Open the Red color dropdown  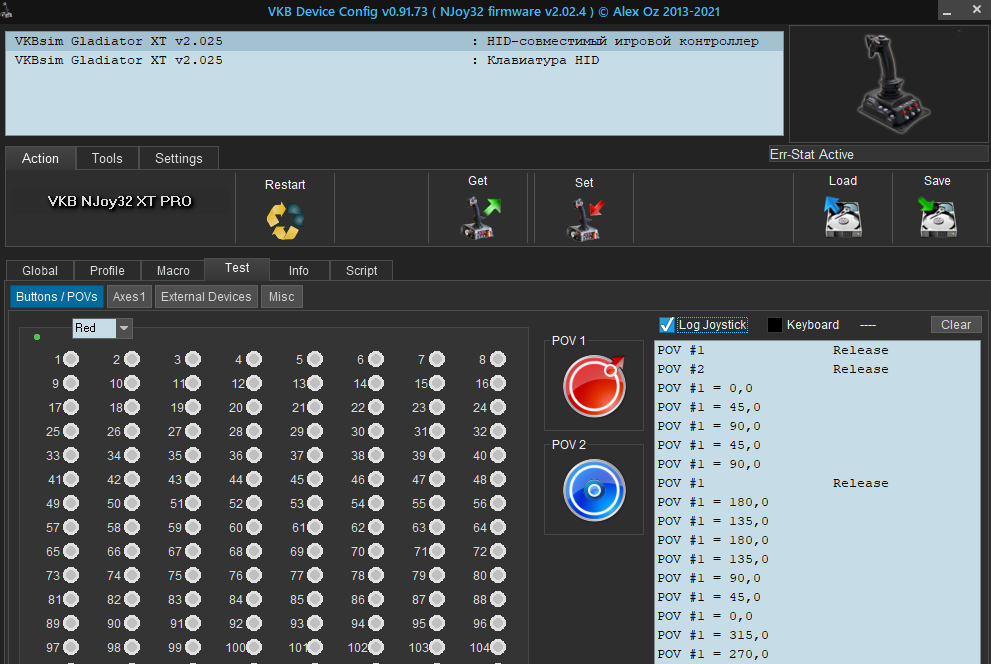(125, 328)
